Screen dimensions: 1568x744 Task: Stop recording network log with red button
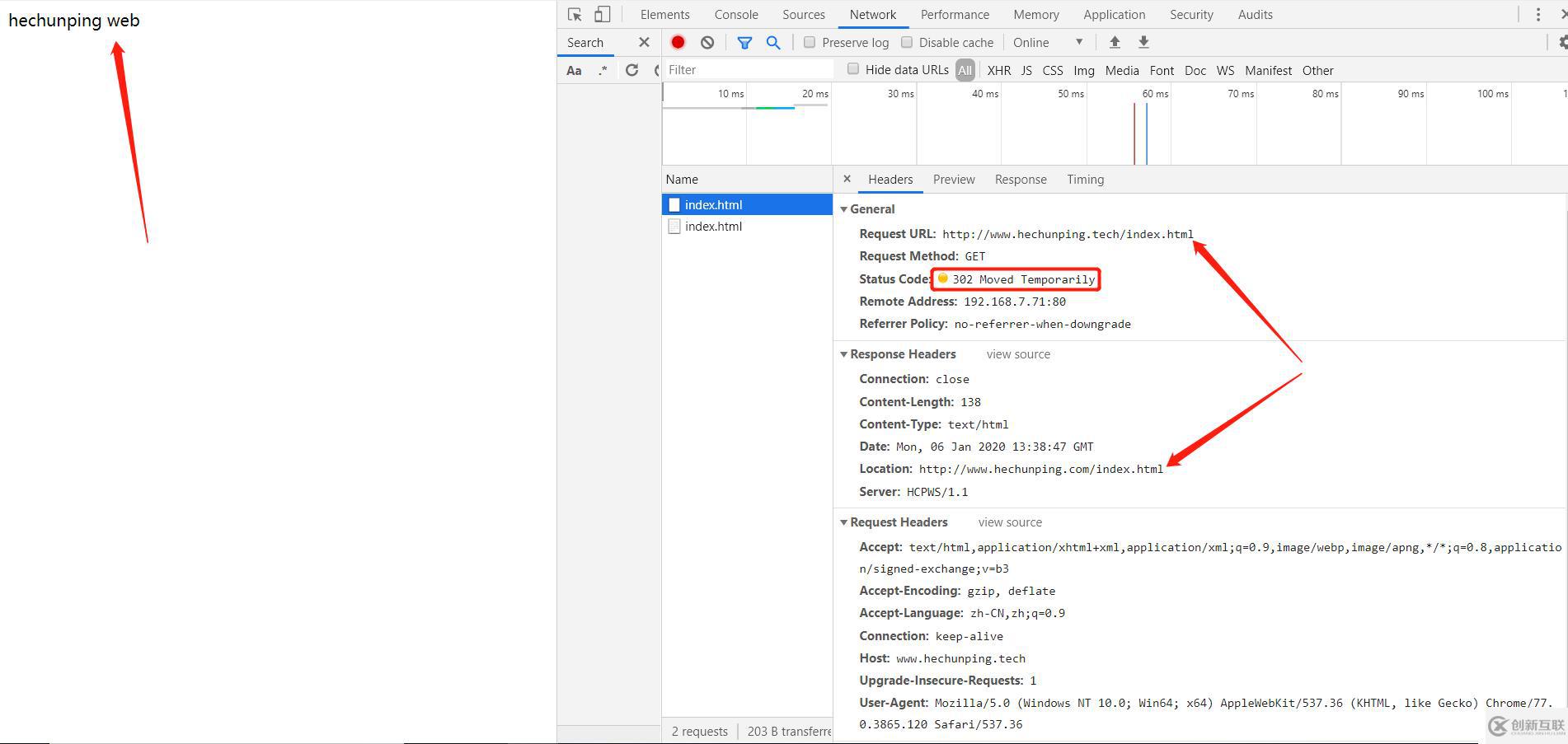[678, 42]
